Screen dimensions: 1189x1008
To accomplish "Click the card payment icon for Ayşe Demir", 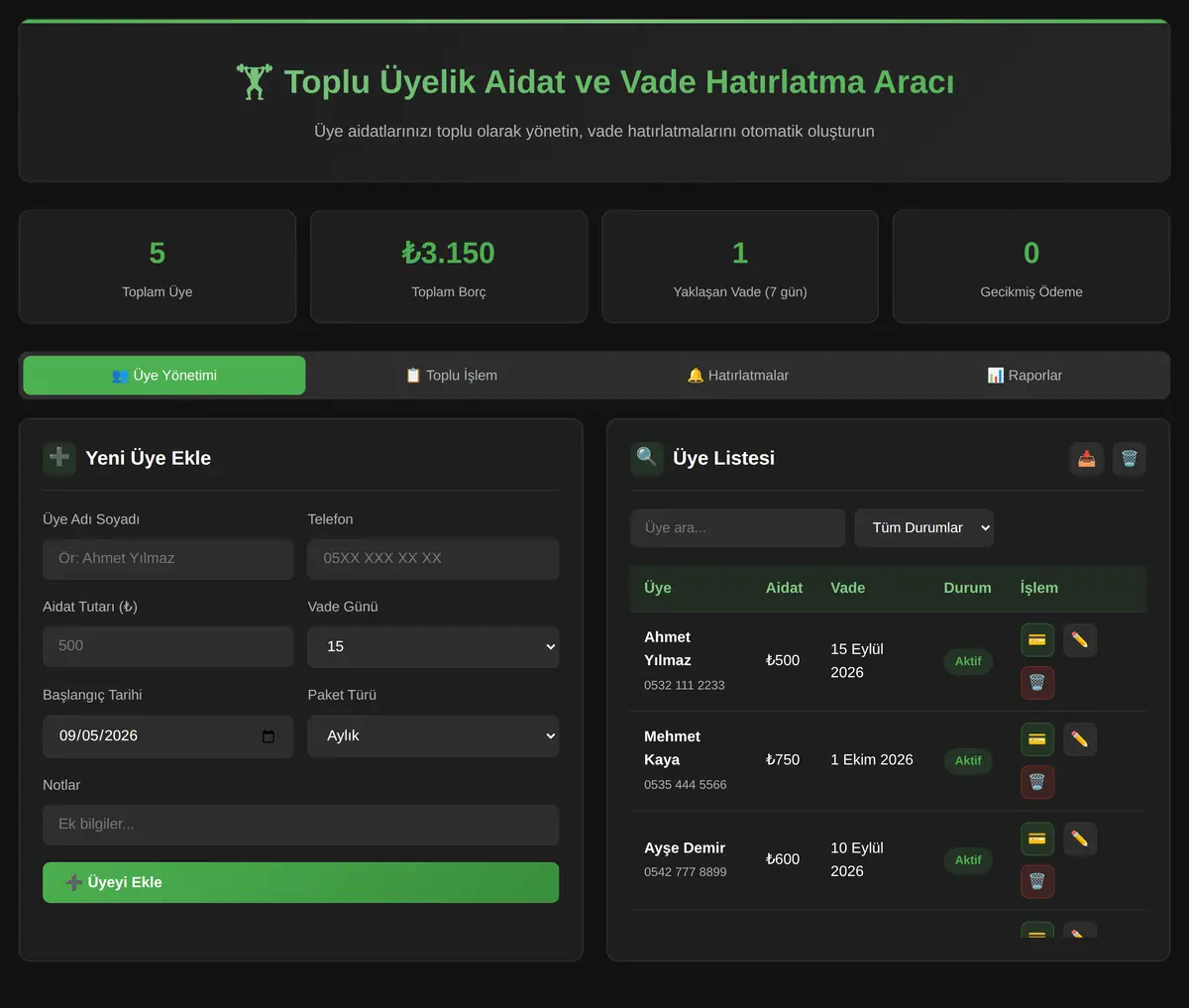I will (1037, 840).
